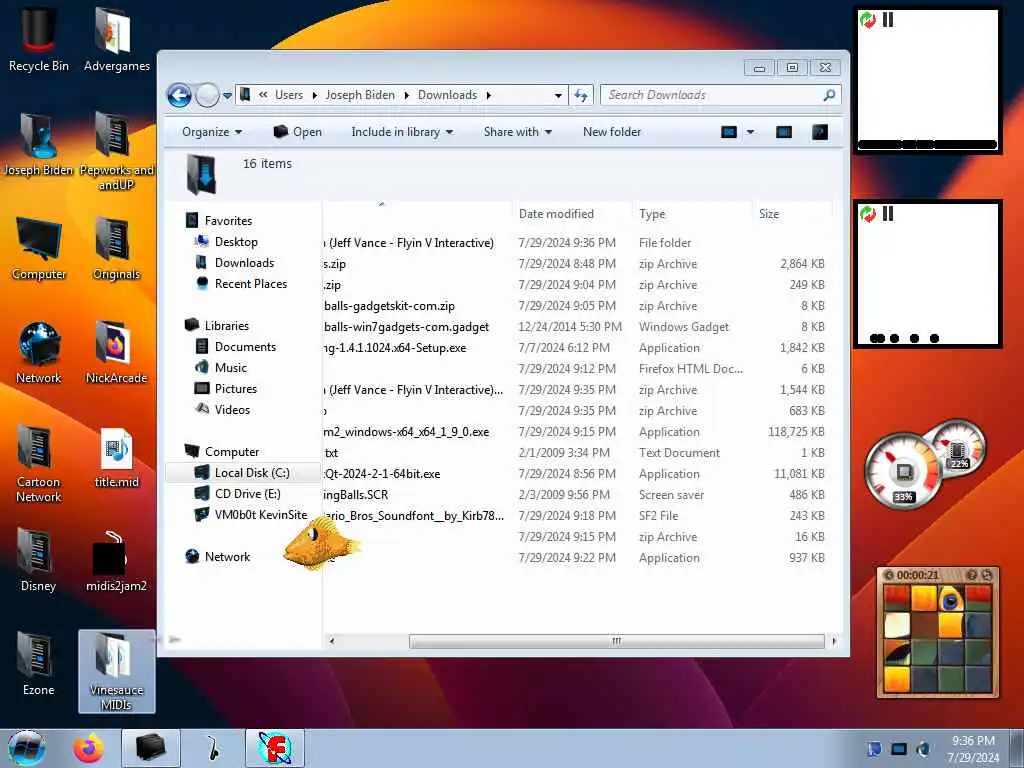Image resolution: width=1024 pixels, height=768 pixels.
Task: Expand the Include in library menu
Action: pyautogui.click(x=402, y=132)
